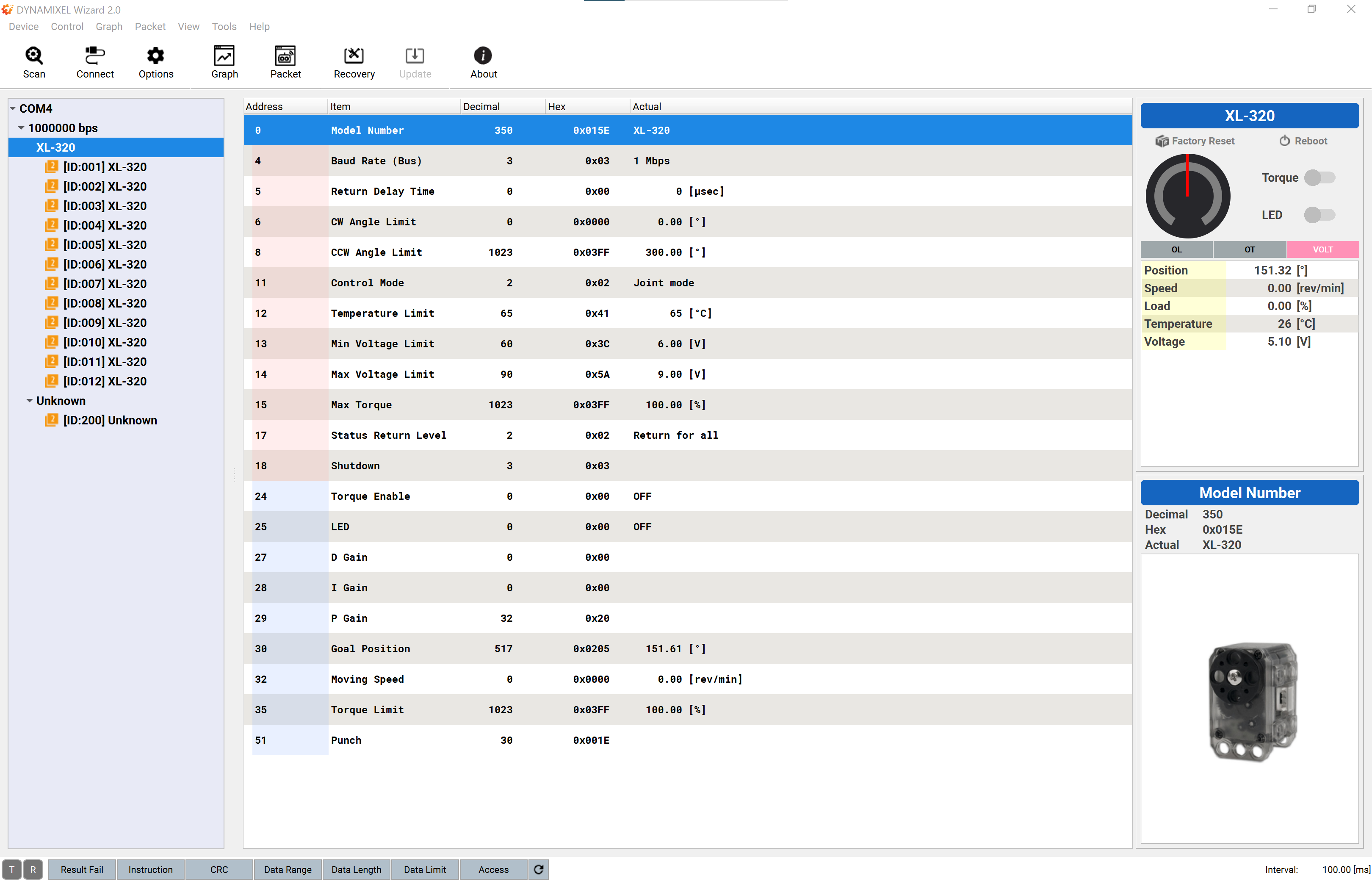
Task: Click the position dial knob
Action: pyautogui.click(x=1187, y=196)
